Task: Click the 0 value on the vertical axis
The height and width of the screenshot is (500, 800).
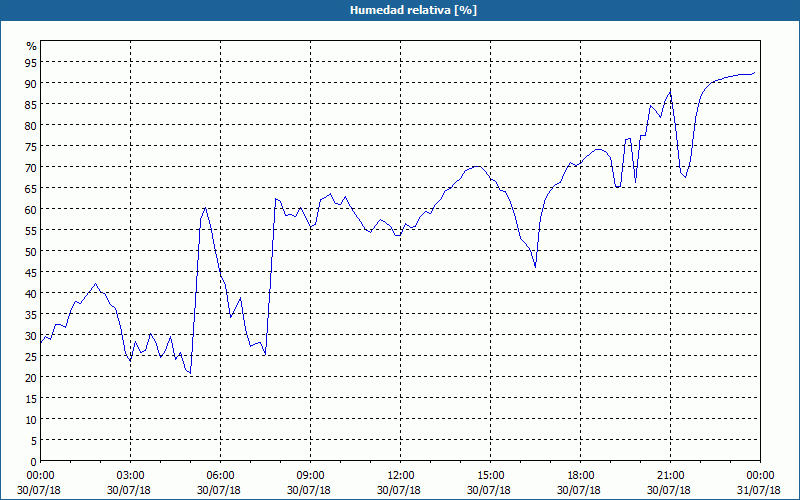Action: tap(34, 462)
